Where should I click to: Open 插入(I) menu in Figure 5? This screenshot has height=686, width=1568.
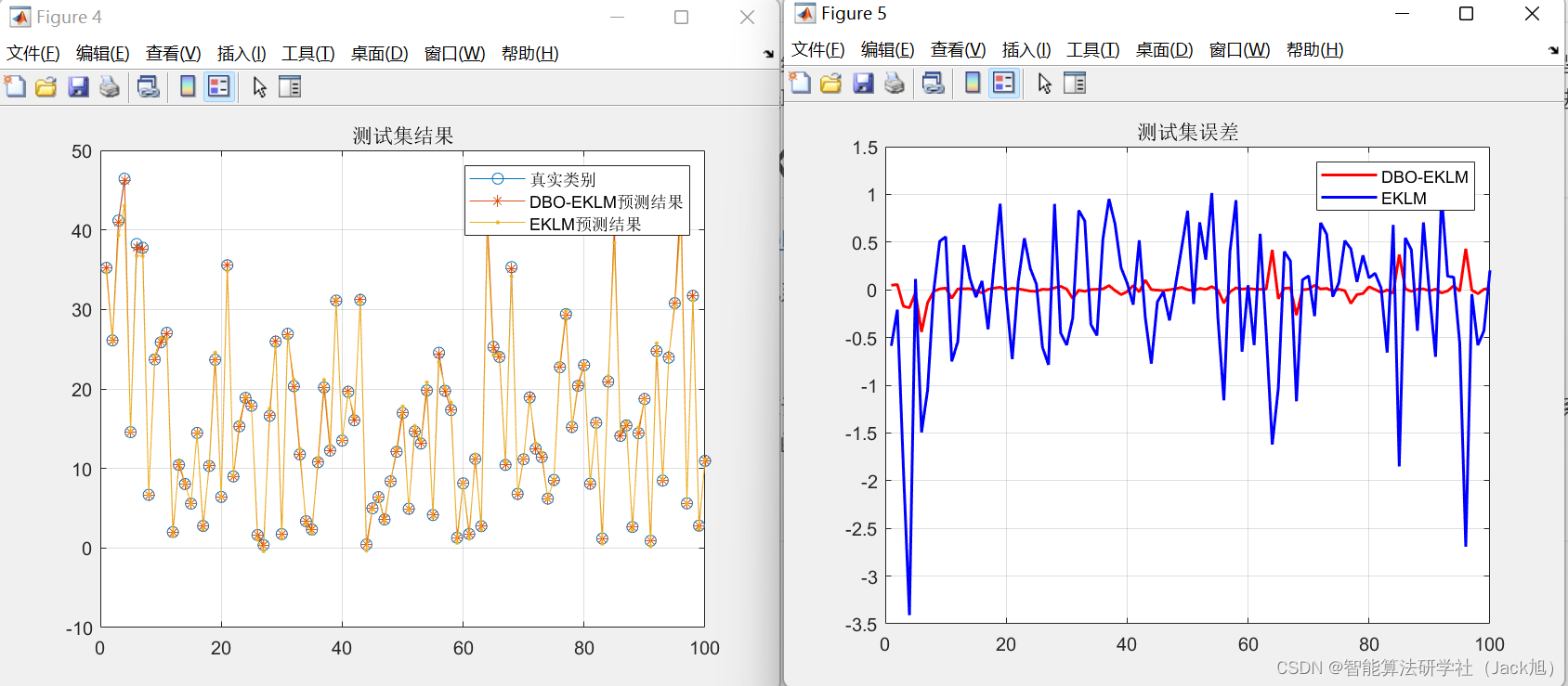coord(1026,50)
